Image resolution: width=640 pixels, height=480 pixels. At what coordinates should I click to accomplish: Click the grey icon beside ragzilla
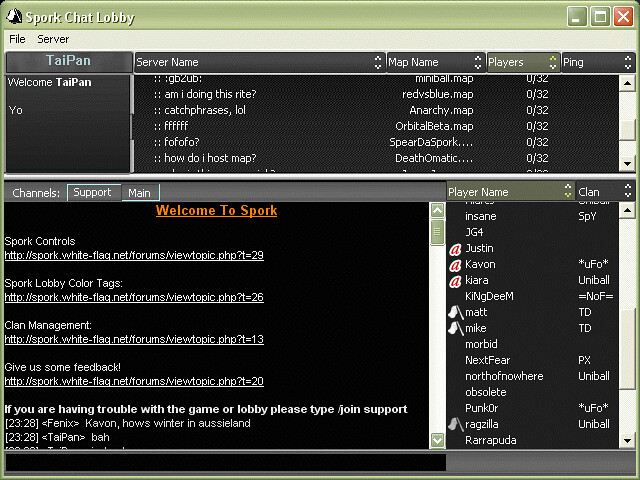(x=454, y=424)
